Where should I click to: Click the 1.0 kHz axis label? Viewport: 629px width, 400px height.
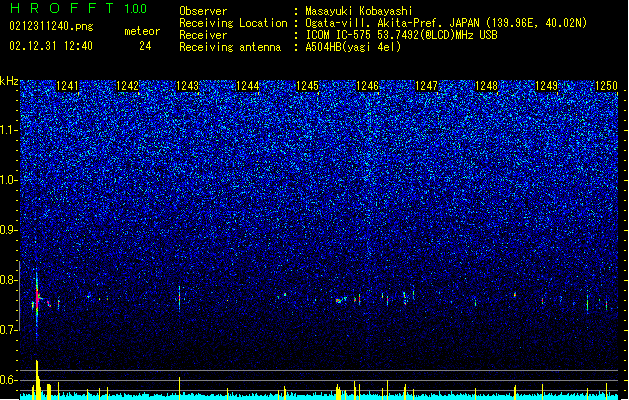point(8,180)
